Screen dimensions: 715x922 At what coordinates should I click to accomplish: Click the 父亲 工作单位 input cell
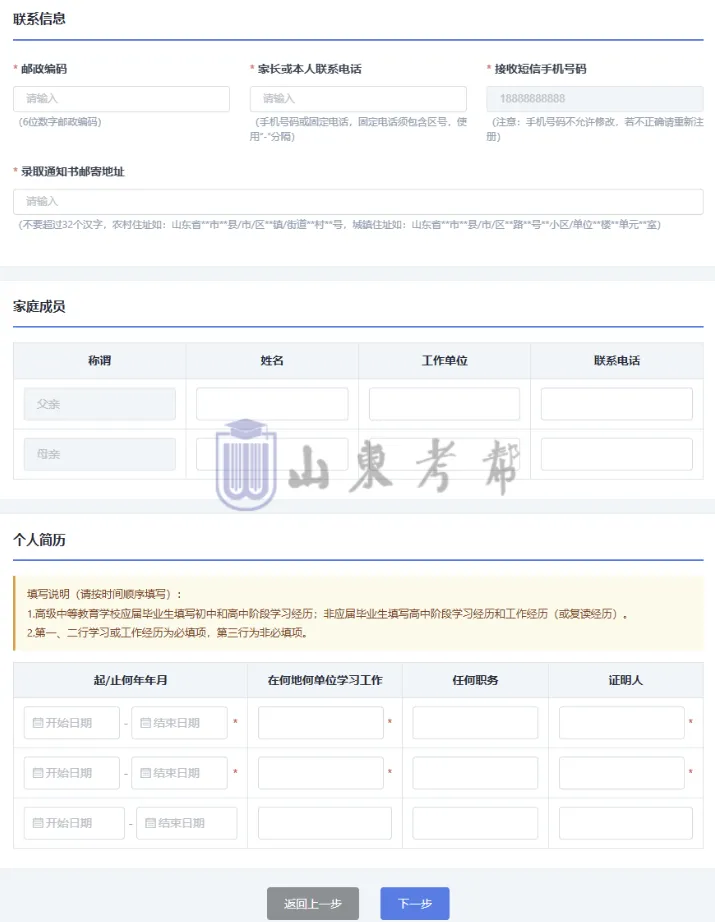[x=445, y=404]
